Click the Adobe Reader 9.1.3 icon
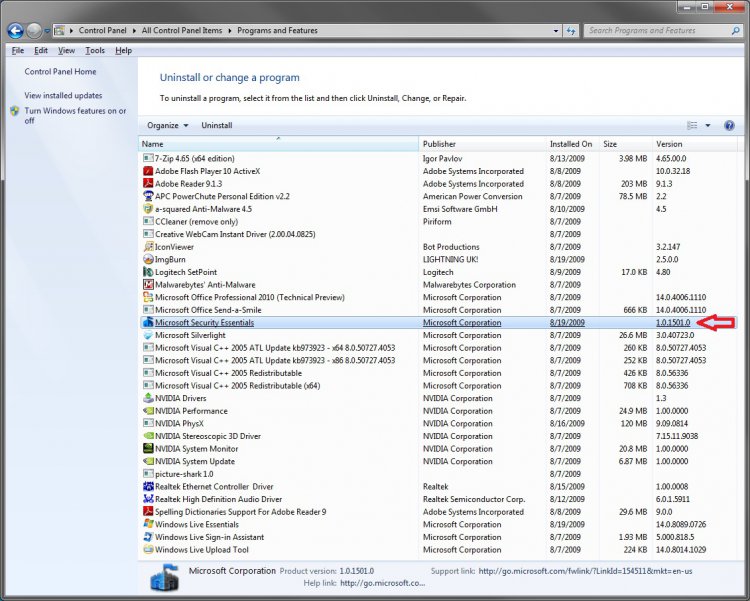Image resolution: width=750 pixels, height=601 pixels. (x=148, y=183)
